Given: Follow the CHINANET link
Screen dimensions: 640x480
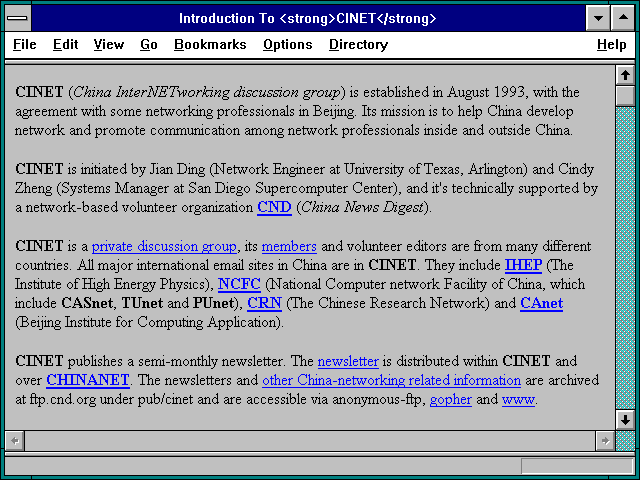Looking at the screenshot, I should click(x=88, y=380).
